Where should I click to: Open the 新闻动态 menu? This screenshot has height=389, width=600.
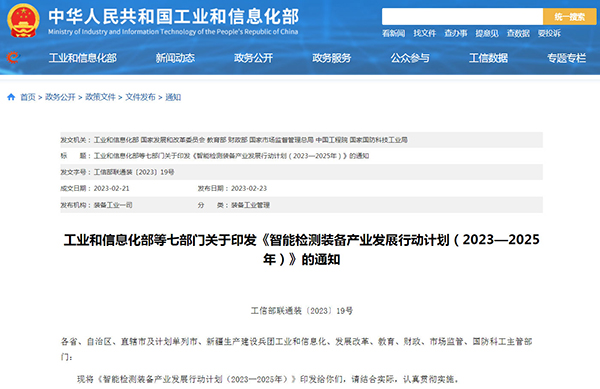point(175,58)
